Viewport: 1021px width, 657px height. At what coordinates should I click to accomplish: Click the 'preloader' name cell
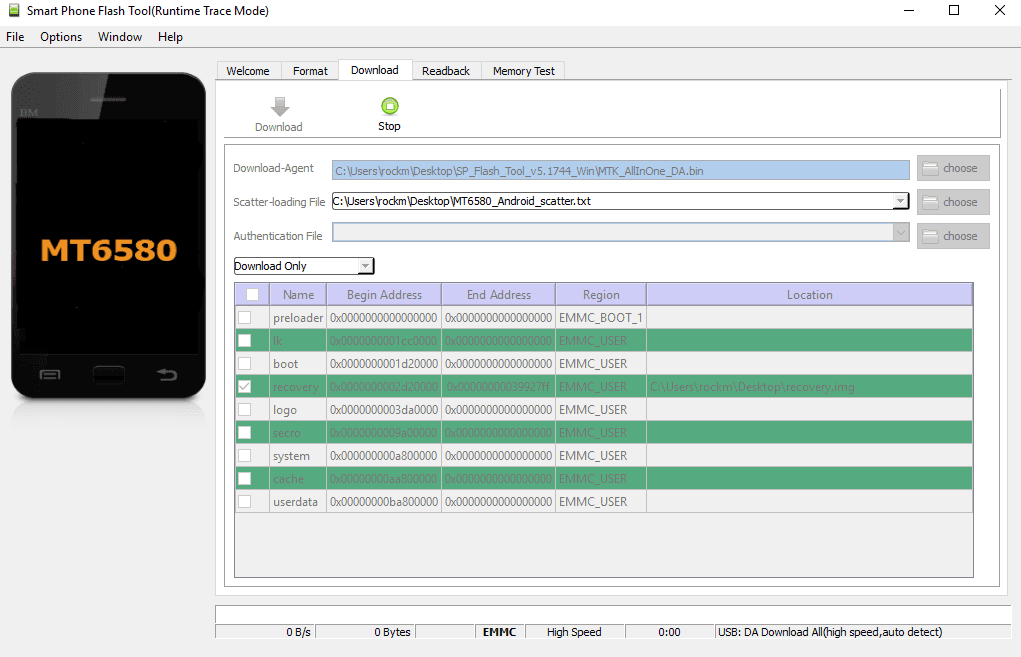pos(298,318)
